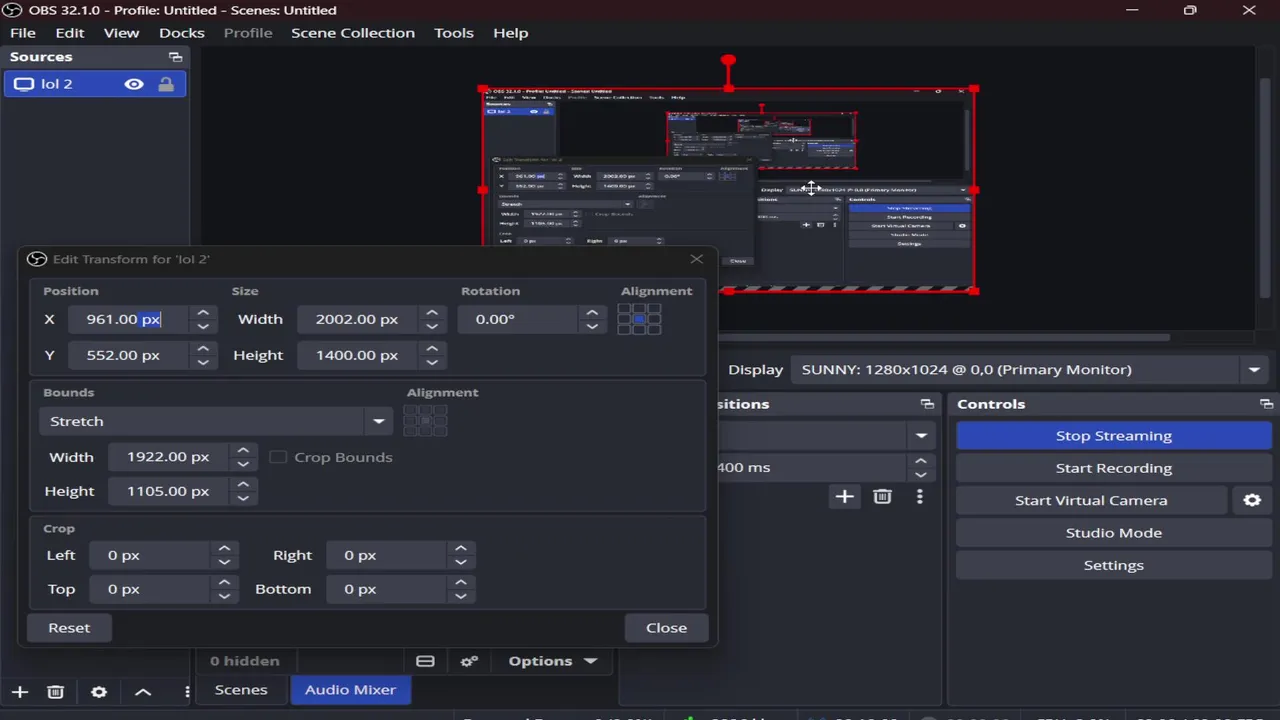This screenshot has height=720, width=1280.
Task: Switch audio mixer layout icon
Action: (x=425, y=661)
